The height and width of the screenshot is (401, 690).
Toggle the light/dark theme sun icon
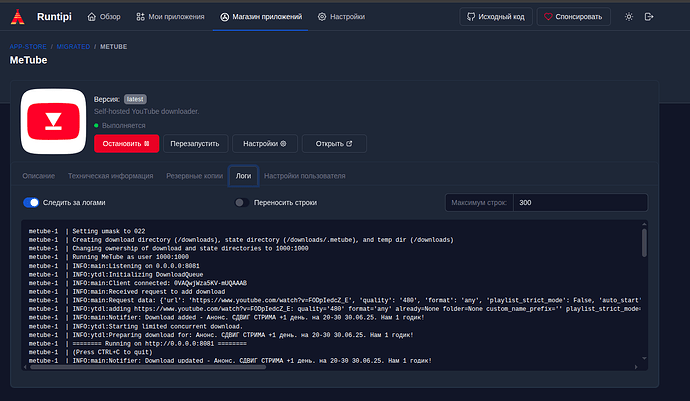628,17
